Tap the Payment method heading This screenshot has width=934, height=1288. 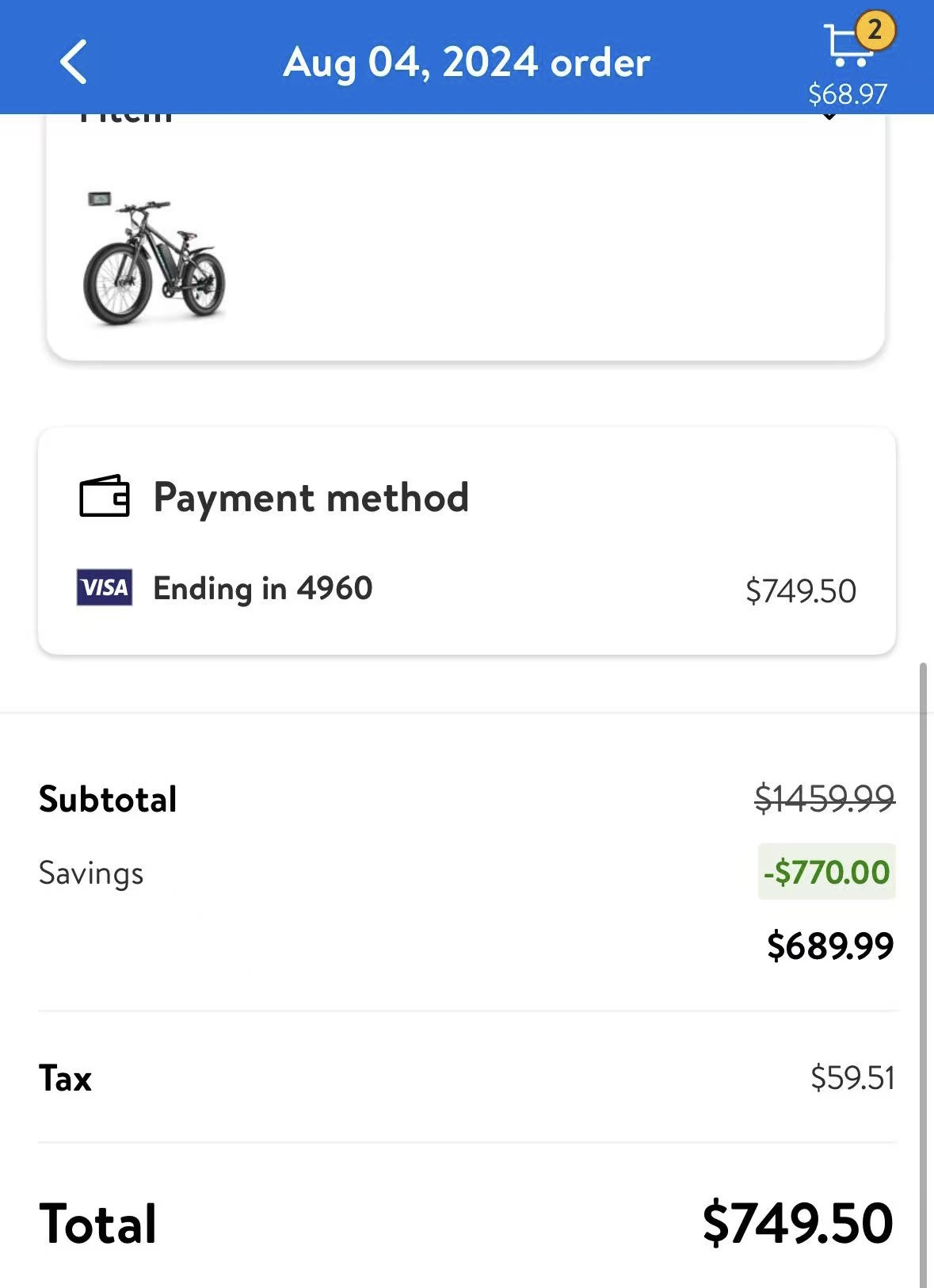coord(311,498)
